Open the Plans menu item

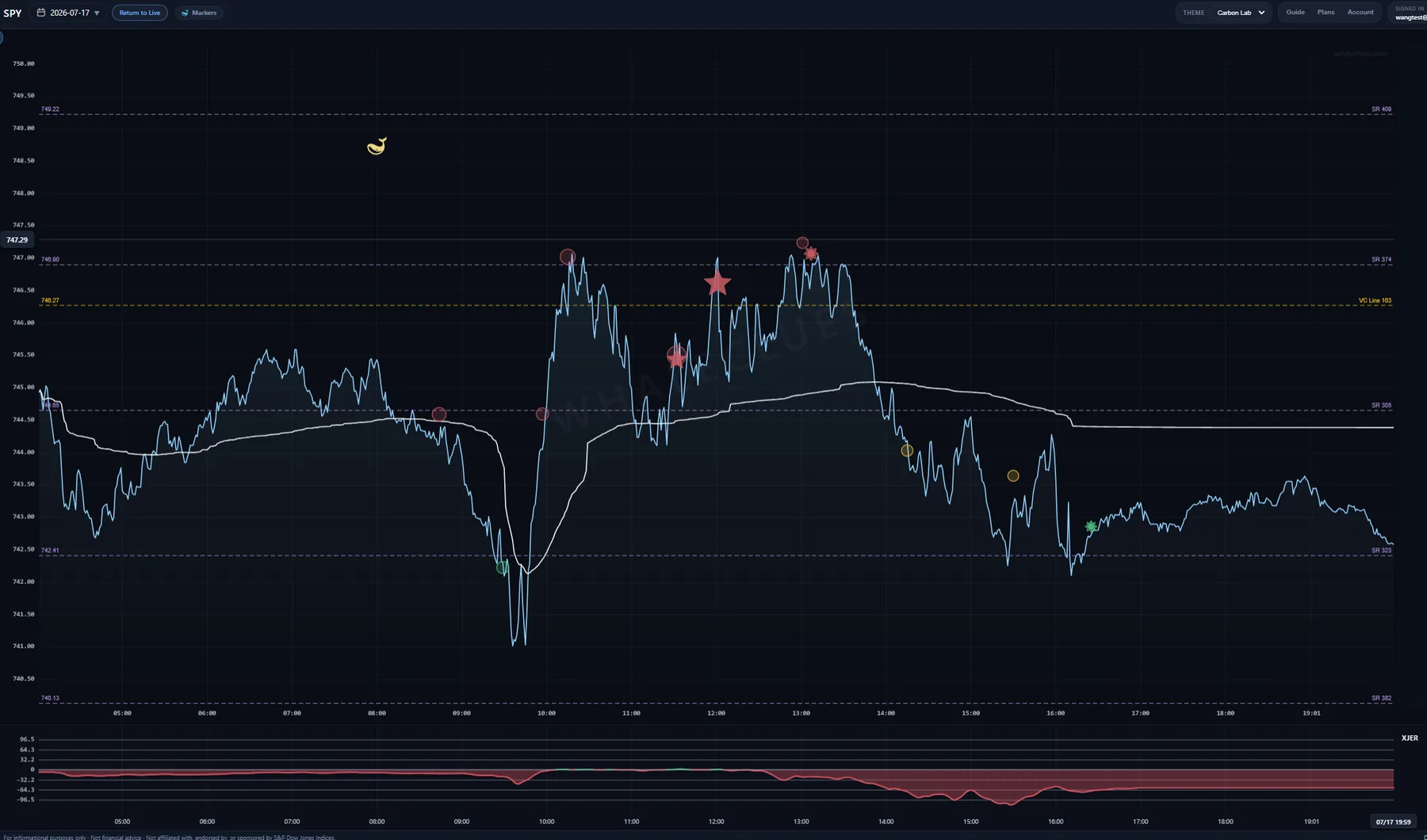1326,12
